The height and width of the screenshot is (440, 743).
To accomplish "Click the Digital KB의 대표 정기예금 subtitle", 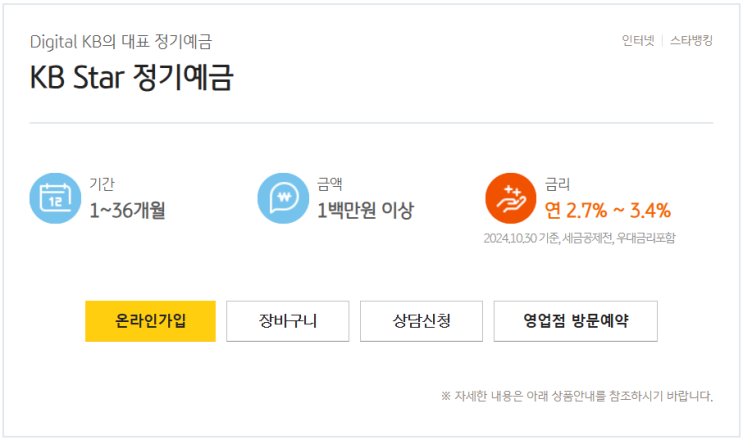I will pos(121,42).
